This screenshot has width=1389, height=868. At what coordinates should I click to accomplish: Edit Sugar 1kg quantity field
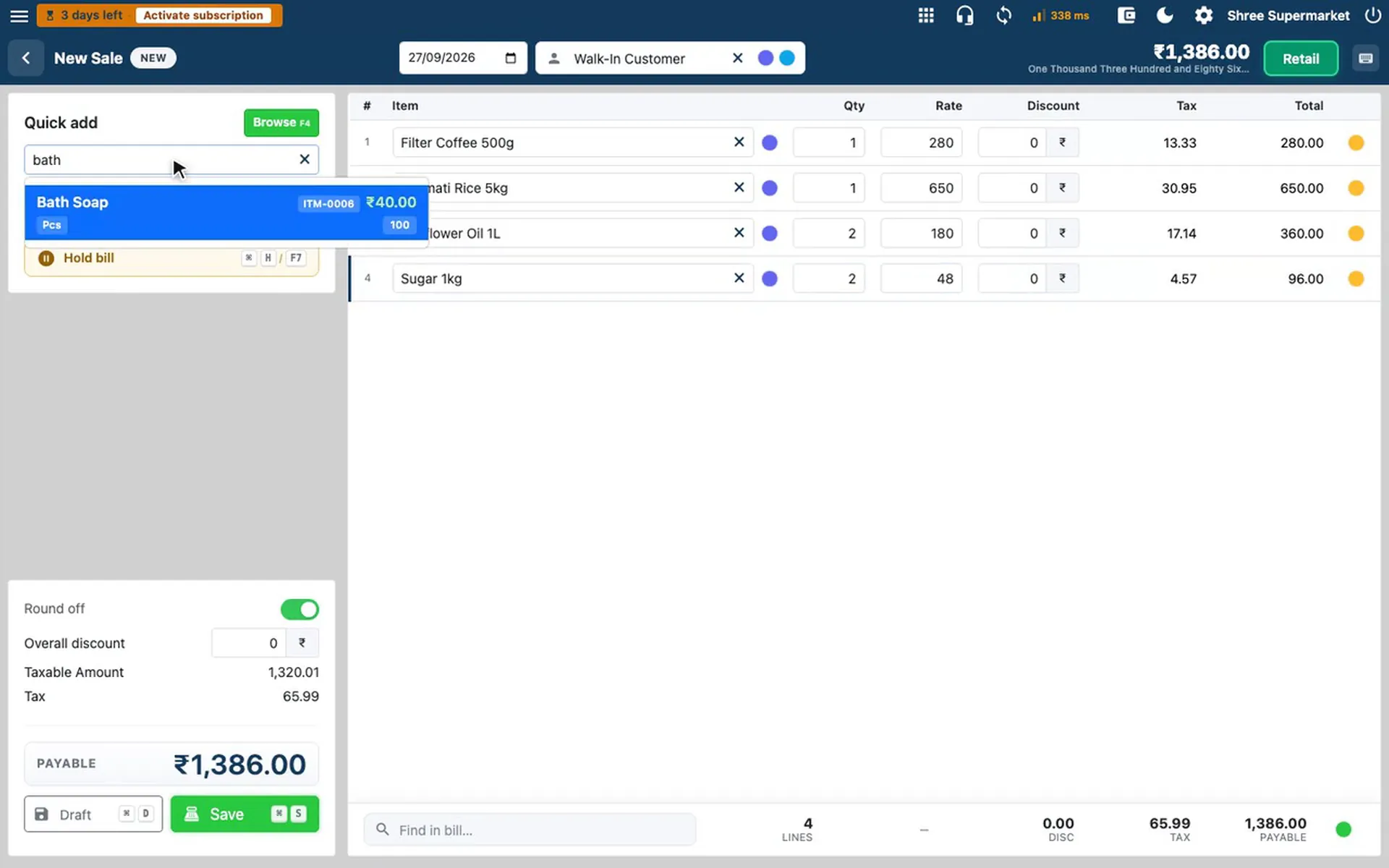click(828, 278)
